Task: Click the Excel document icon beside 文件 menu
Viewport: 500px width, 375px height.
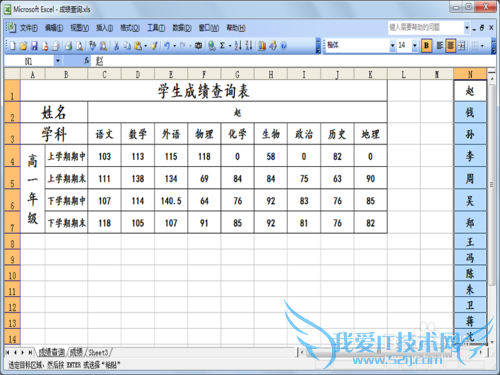Action: 12,28
